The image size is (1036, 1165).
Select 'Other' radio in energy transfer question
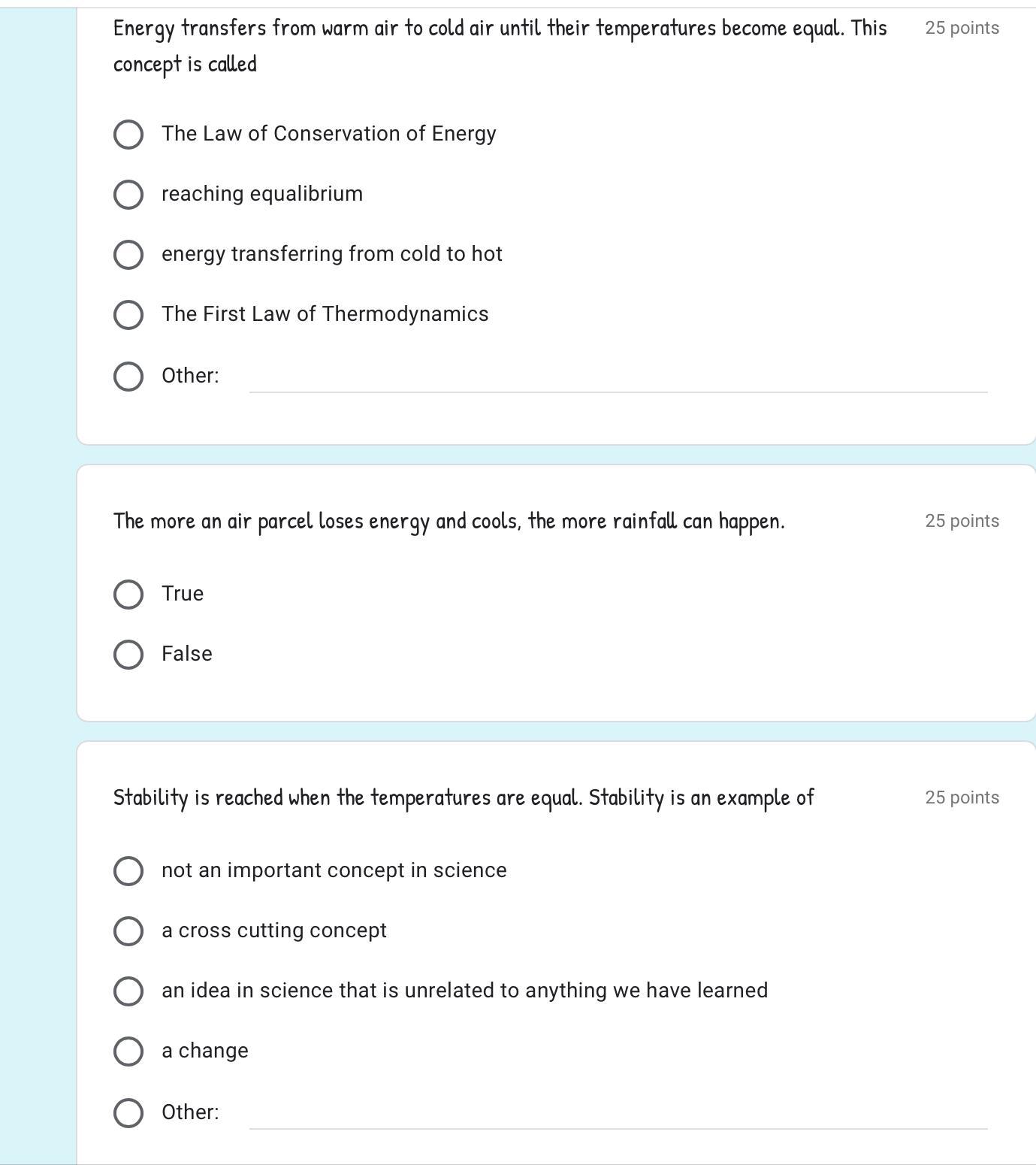(128, 377)
